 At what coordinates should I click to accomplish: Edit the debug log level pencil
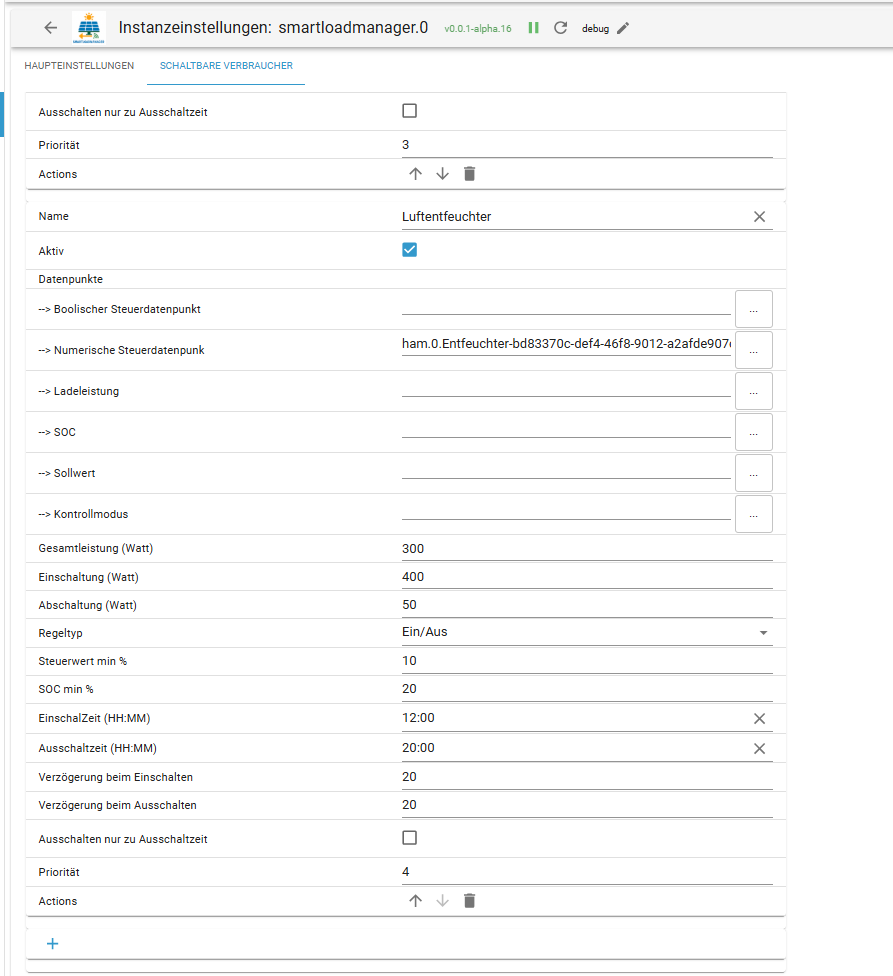point(623,28)
